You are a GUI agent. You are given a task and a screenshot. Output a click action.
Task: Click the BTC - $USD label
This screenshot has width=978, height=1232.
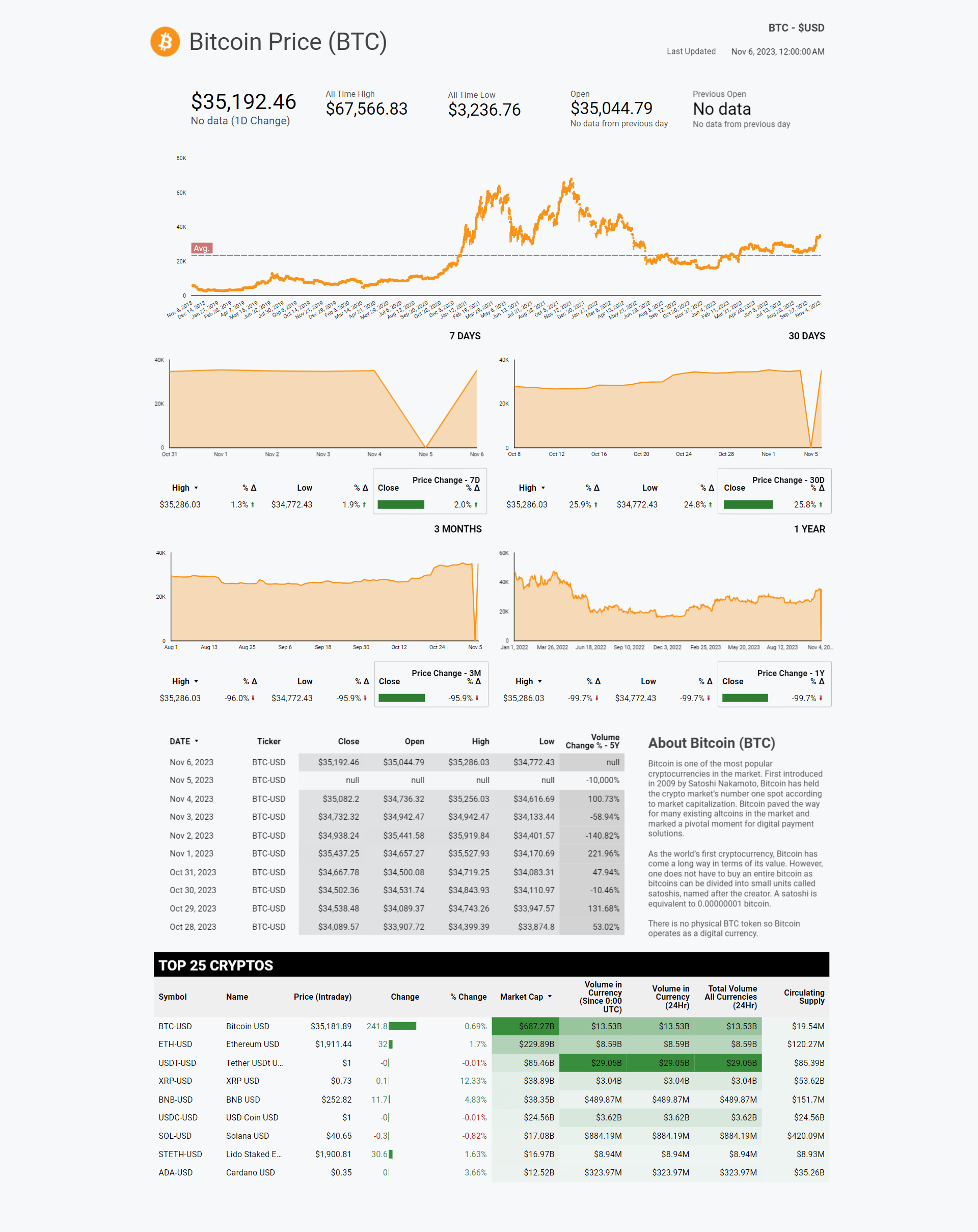pos(796,28)
